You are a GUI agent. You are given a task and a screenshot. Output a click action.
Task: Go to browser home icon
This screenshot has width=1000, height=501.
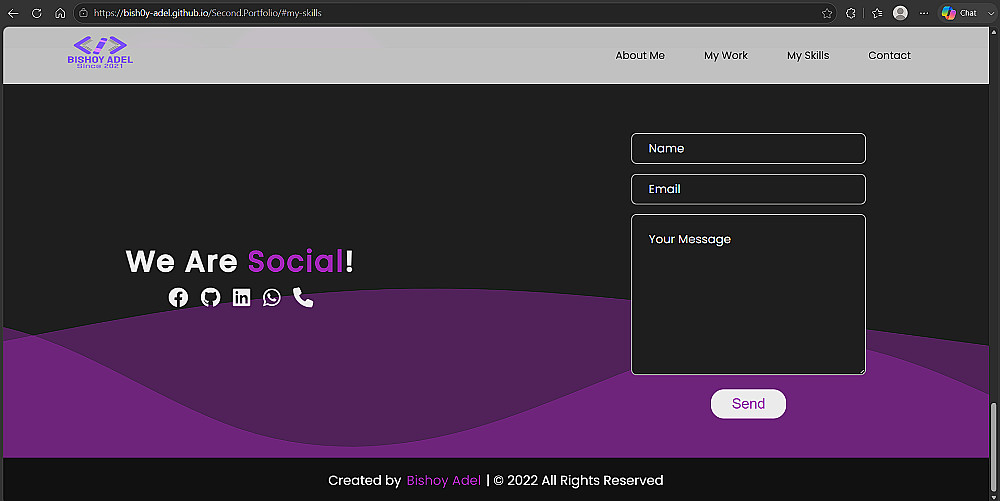pos(60,13)
